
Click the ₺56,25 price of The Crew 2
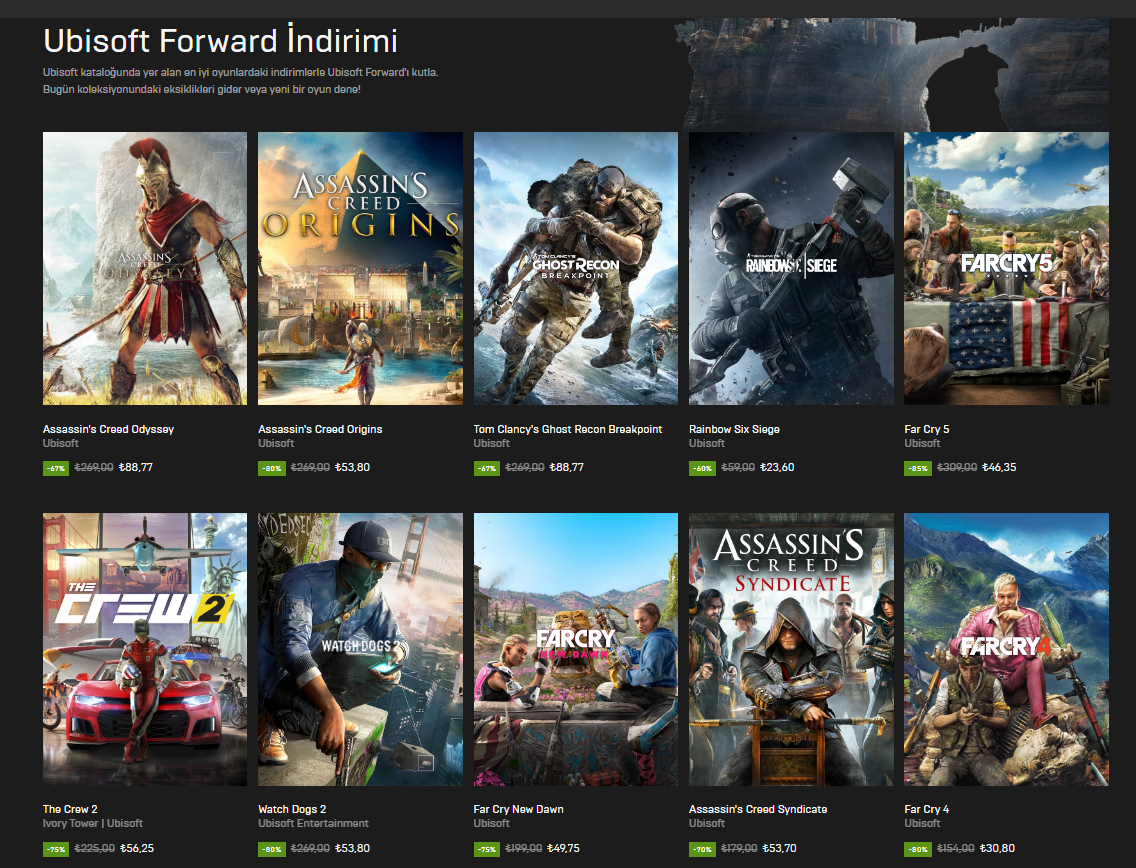(137, 848)
